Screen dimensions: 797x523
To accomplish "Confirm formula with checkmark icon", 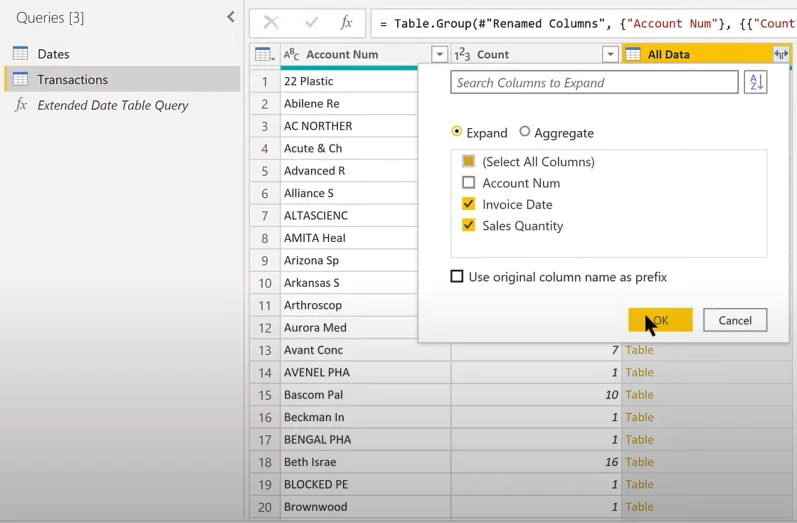I will click(x=311, y=22).
